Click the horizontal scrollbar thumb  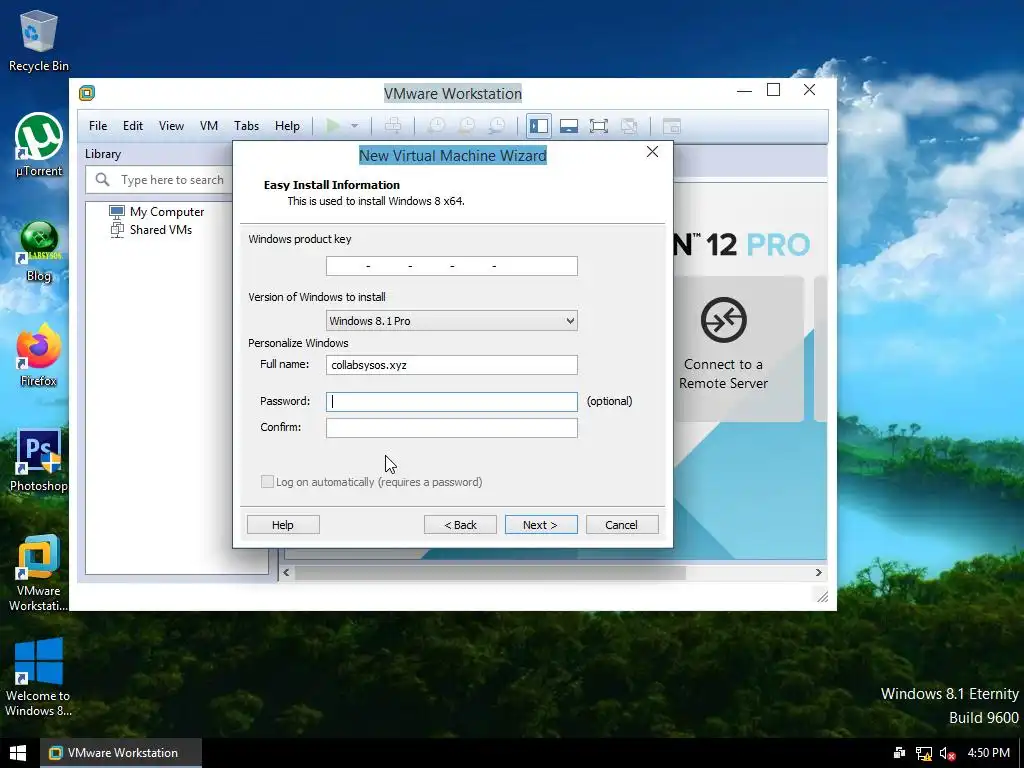click(x=490, y=573)
